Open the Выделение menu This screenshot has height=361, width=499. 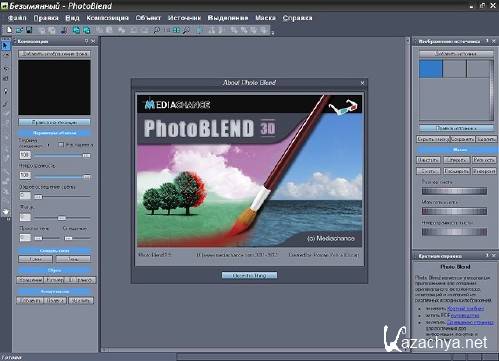tap(228, 18)
